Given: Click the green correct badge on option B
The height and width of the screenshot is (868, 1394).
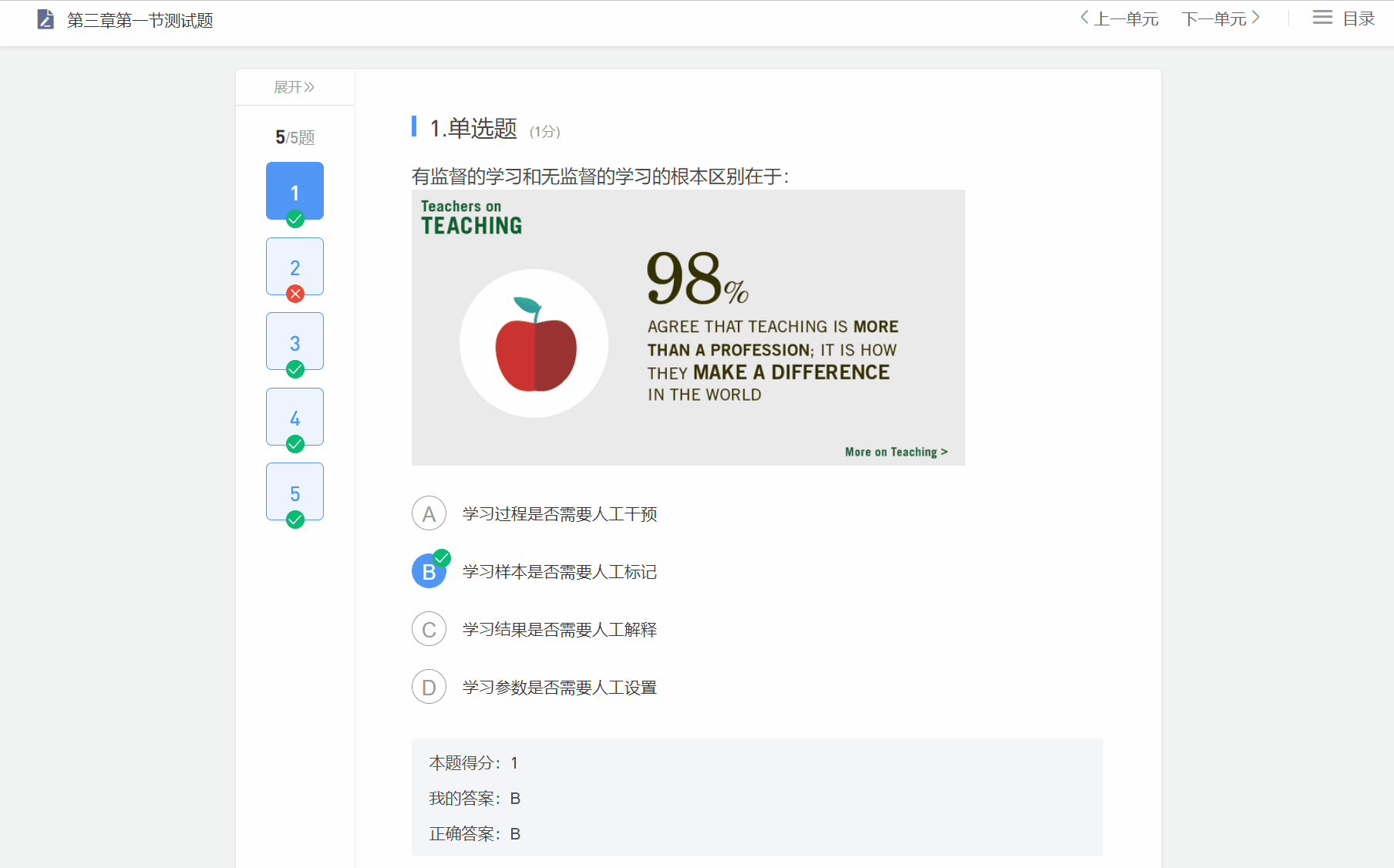Looking at the screenshot, I should coord(442,557).
